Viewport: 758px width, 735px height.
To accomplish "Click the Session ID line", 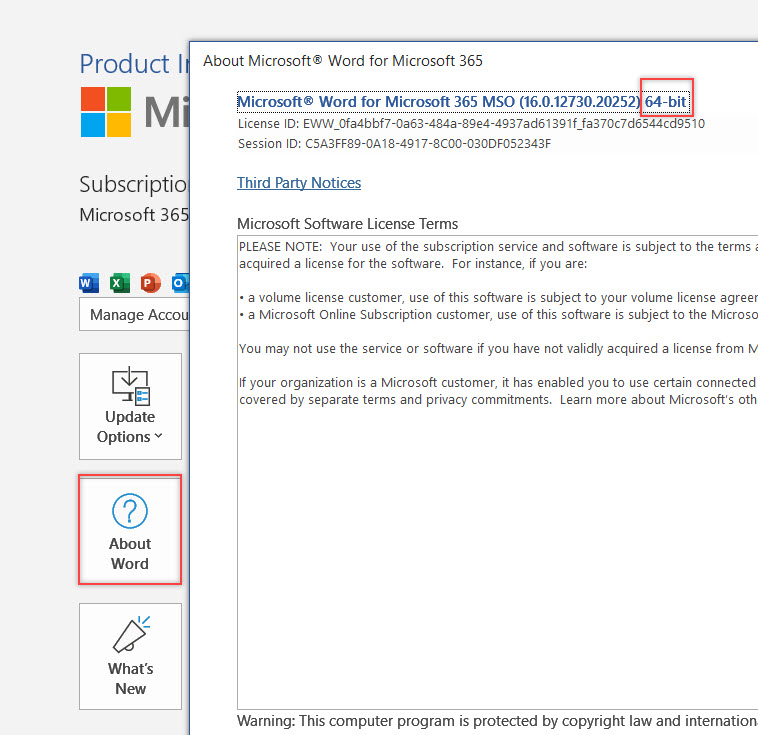I will (x=394, y=144).
